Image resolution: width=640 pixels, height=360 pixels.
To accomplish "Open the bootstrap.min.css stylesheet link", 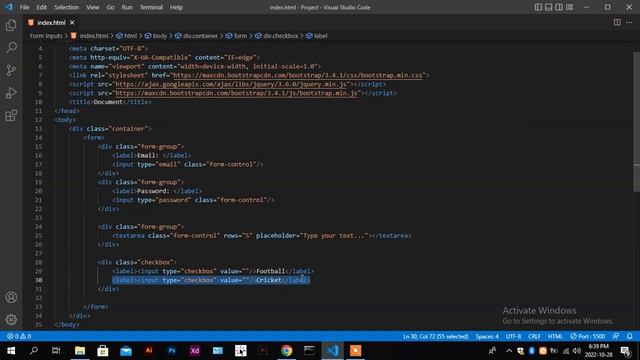I will (x=298, y=75).
